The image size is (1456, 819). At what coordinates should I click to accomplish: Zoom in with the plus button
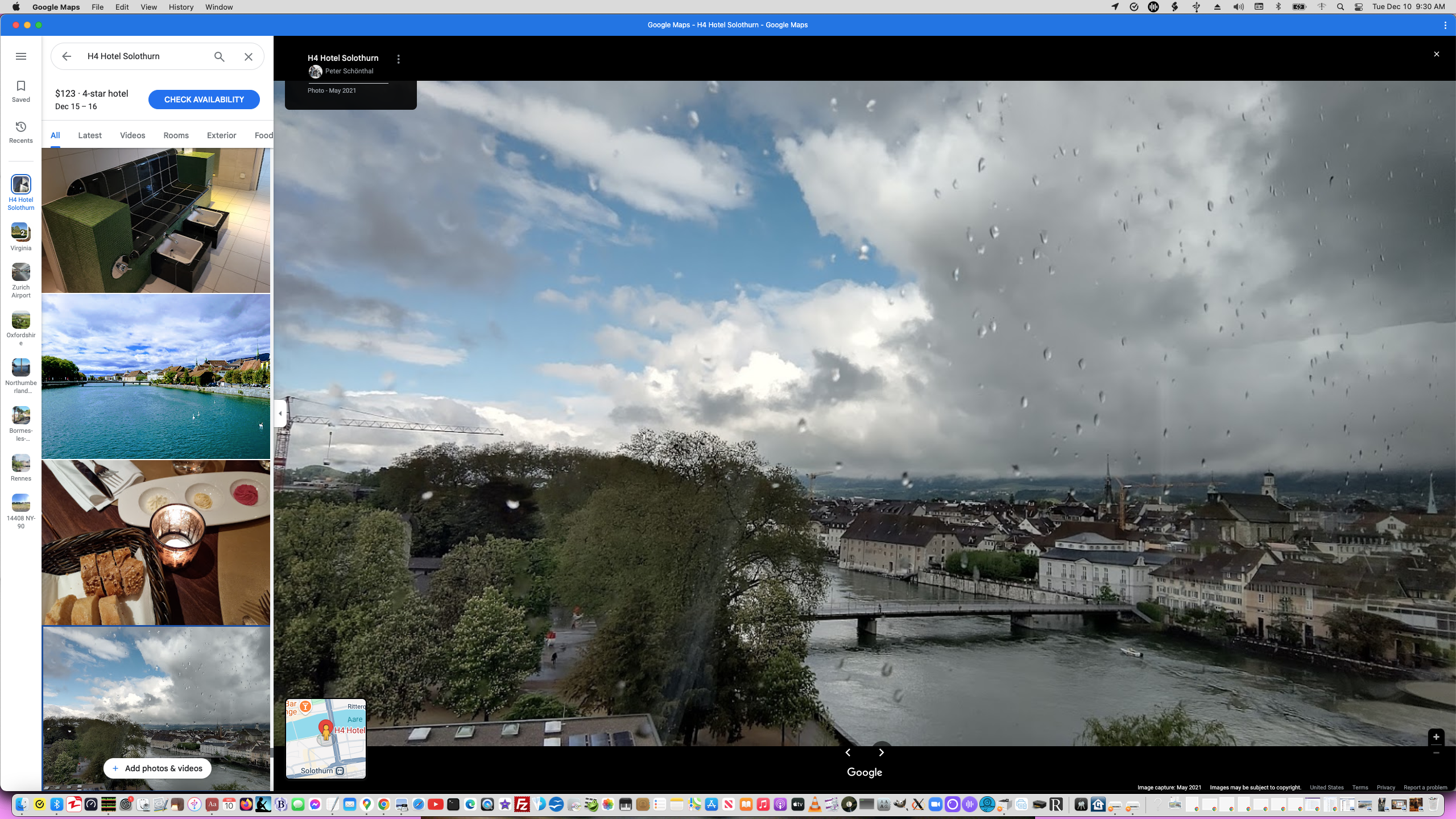[x=1436, y=737]
